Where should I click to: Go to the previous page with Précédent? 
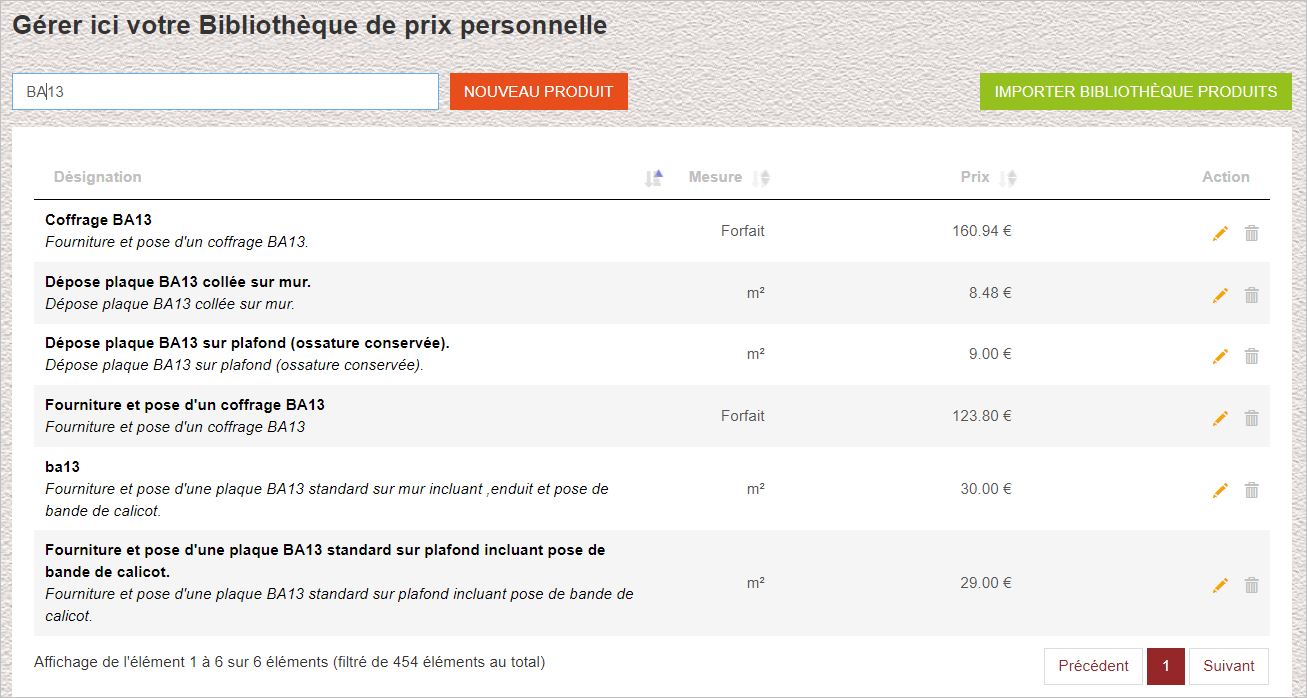pyautogui.click(x=1092, y=665)
